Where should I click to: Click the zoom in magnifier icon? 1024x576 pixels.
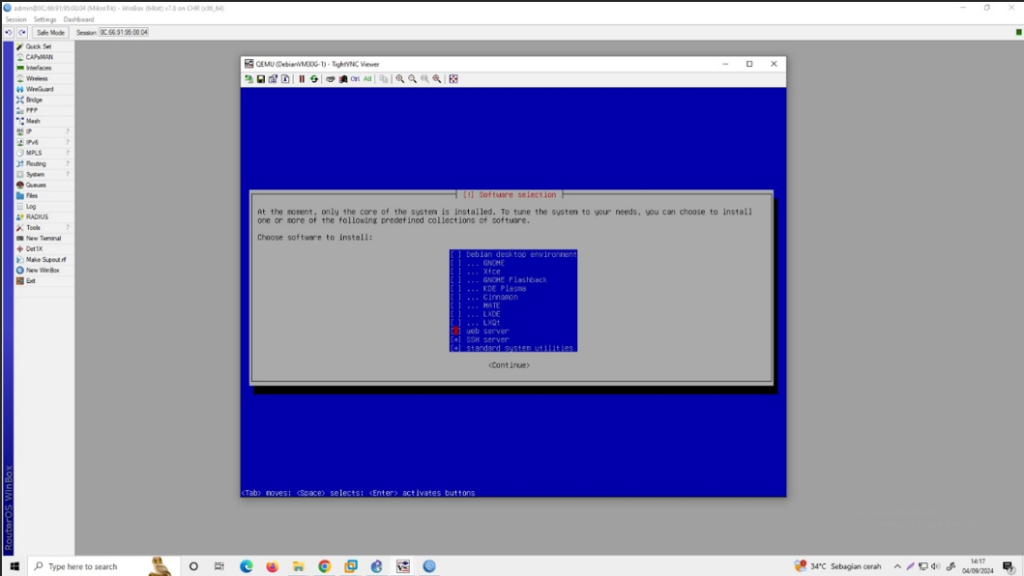400,79
